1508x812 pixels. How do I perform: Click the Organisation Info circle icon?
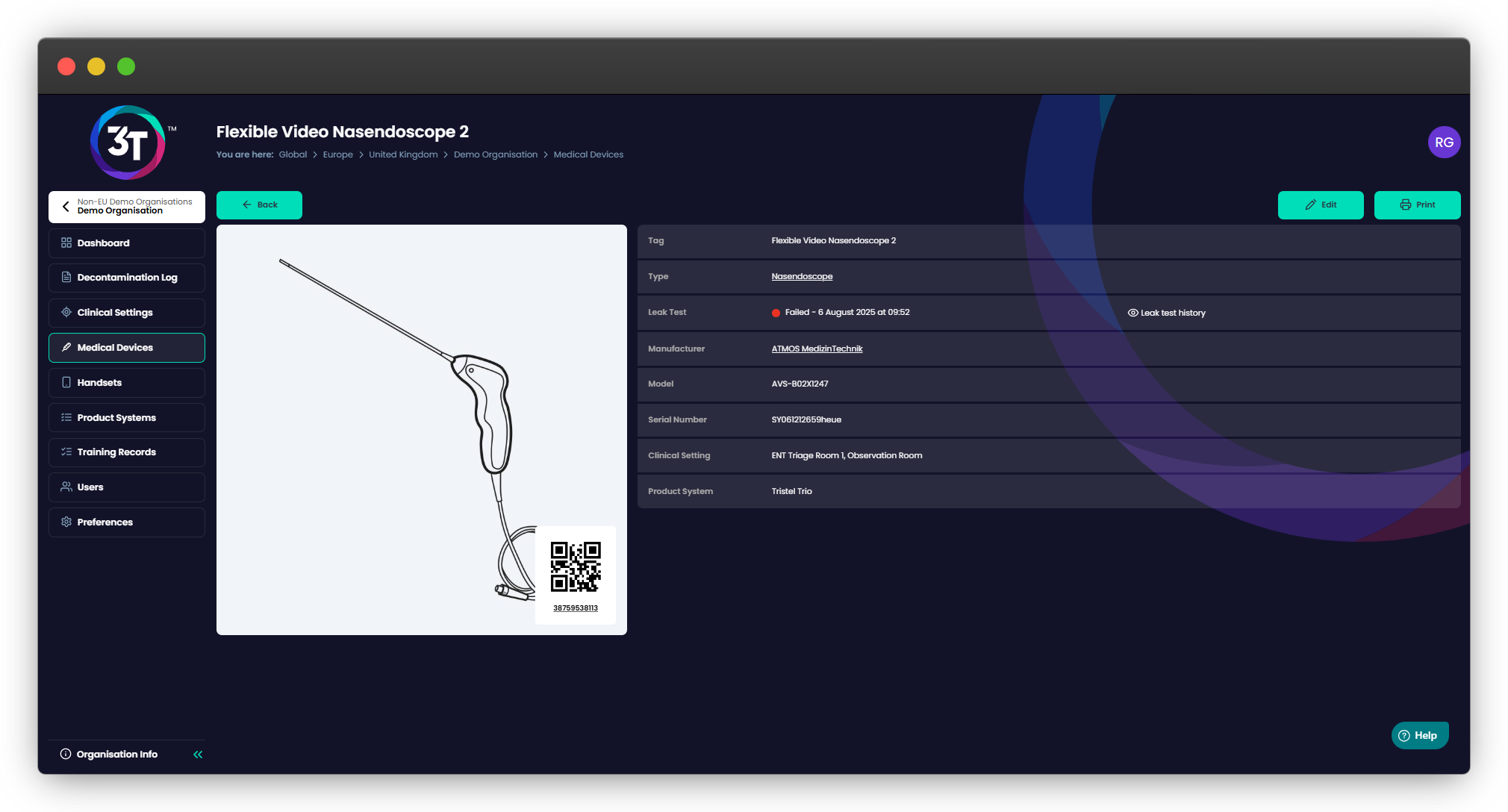(x=66, y=755)
